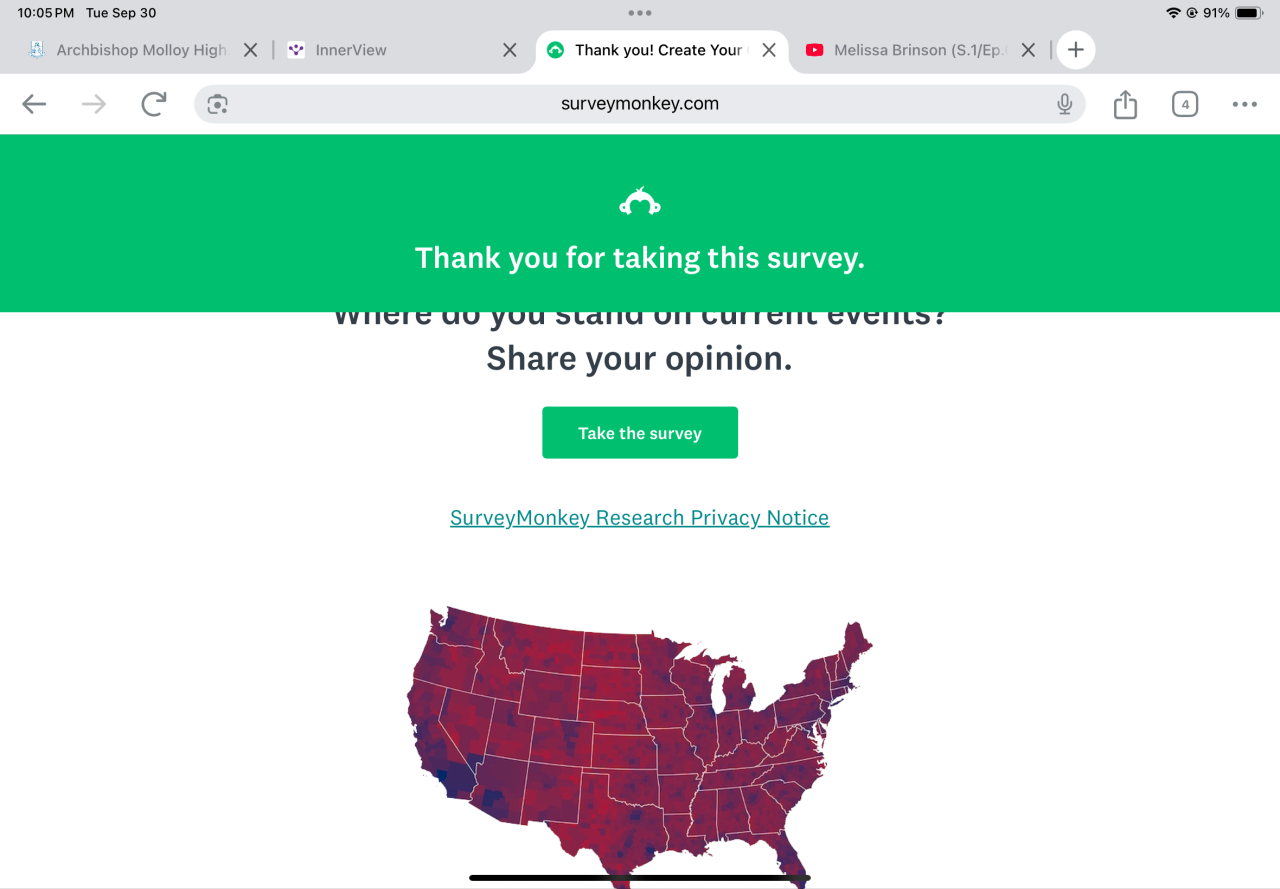Switch to the Archbishop Molloy High tab
Viewport: 1280px width, 889px height.
[140, 50]
